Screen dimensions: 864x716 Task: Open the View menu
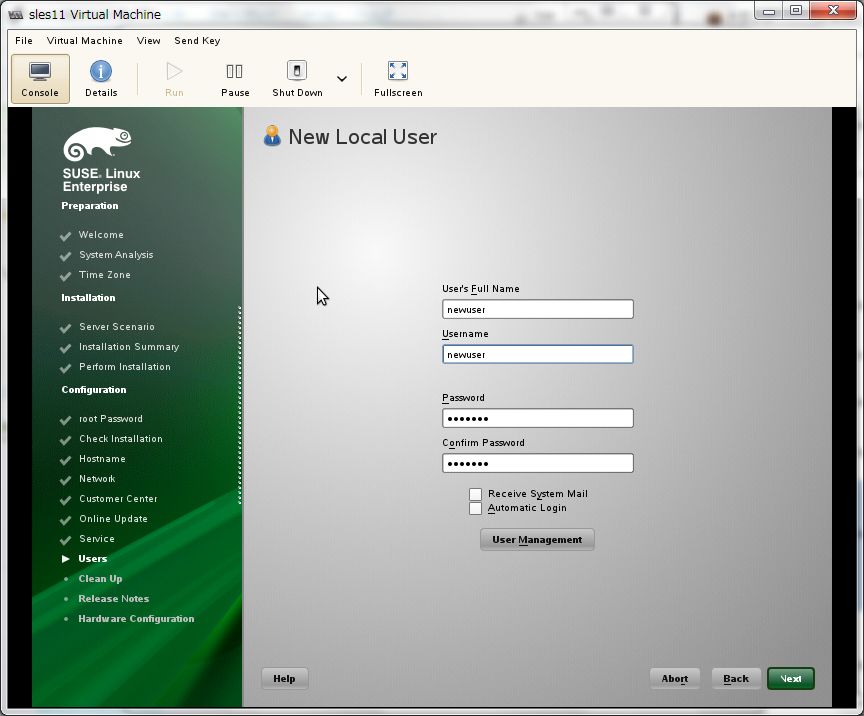coord(149,40)
